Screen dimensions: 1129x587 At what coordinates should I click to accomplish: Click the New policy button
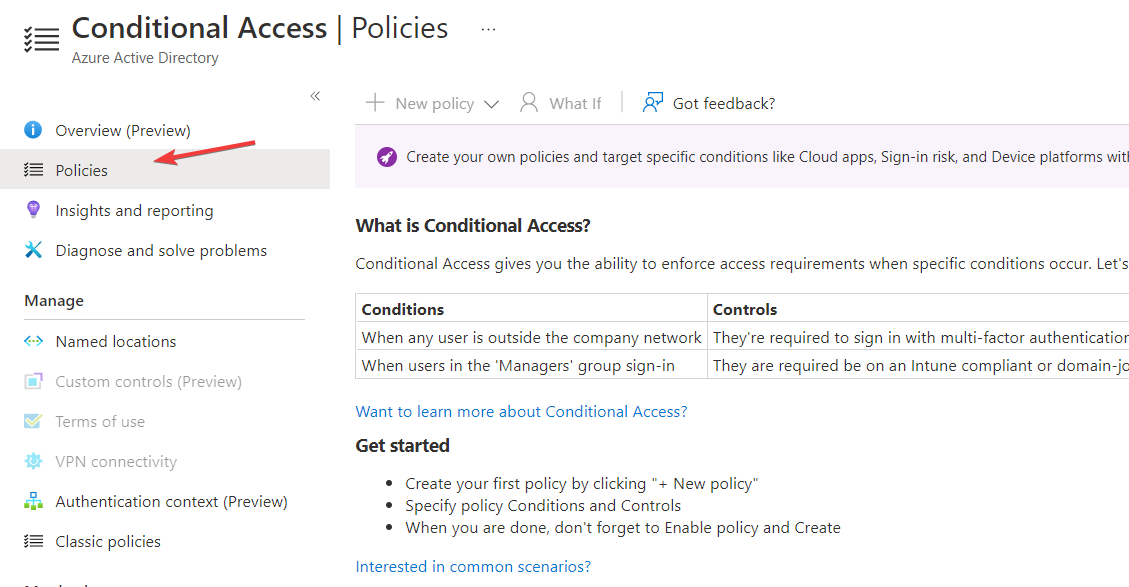[x=420, y=103]
